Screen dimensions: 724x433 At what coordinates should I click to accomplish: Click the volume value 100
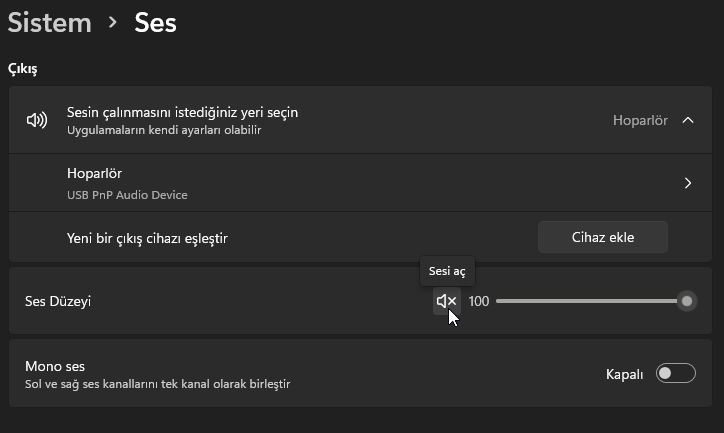(x=478, y=301)
